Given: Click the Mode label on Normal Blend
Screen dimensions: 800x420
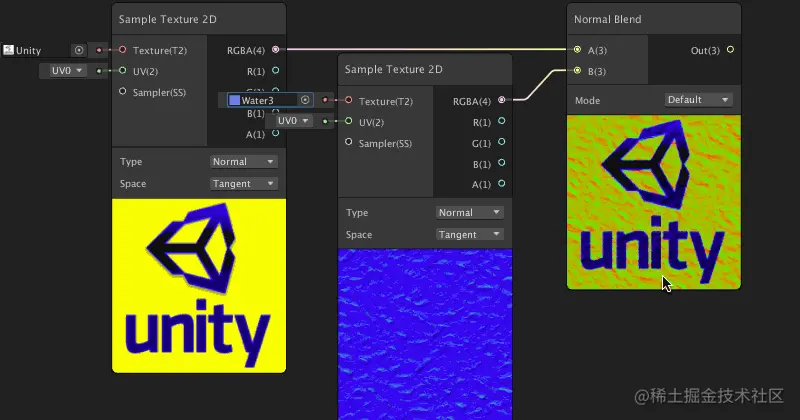Looking at the screenshot, I should 587,101.
